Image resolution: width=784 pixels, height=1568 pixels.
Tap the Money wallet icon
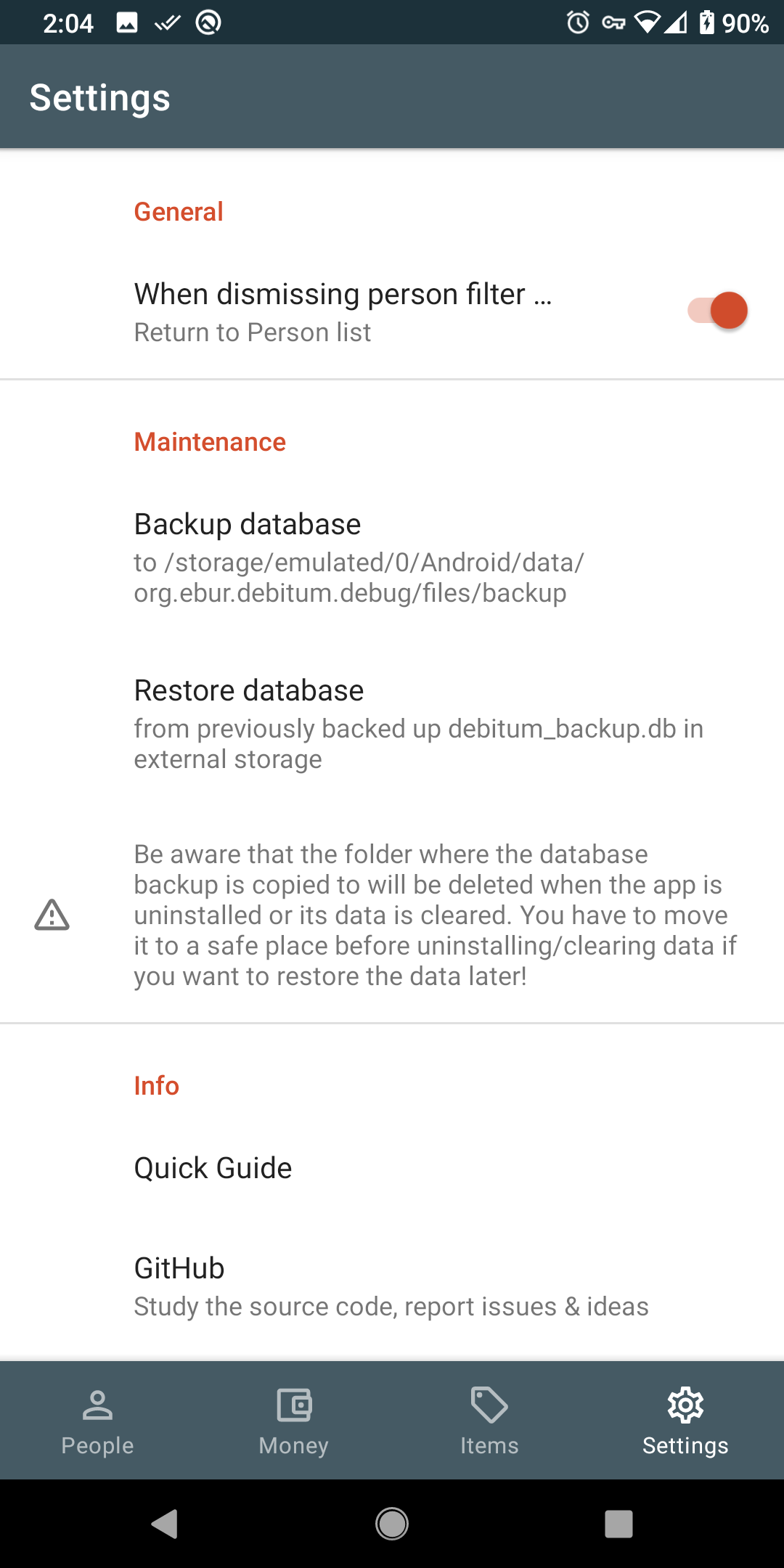coord(294,1405)
